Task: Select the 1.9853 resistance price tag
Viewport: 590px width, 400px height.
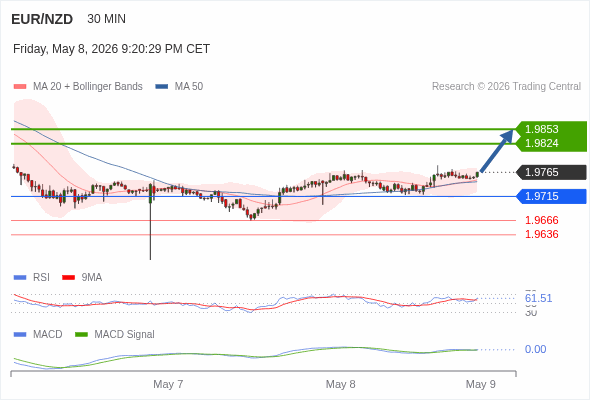Action: click(x=551, y=129)
